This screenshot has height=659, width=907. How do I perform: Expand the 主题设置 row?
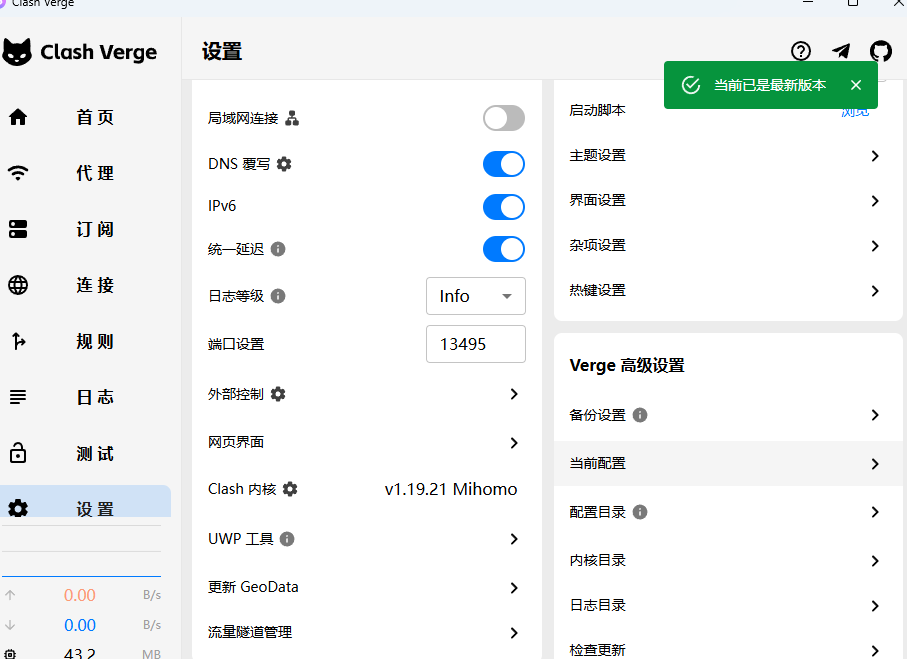[x=727, y=156]
